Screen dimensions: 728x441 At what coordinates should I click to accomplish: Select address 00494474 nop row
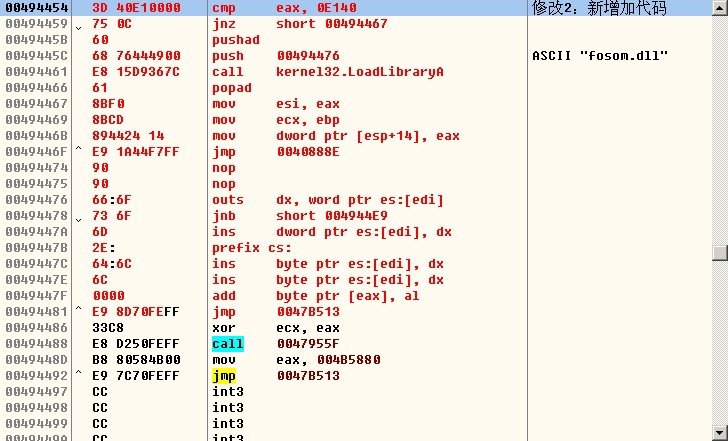pyautogui.click(x=356, y=168)
